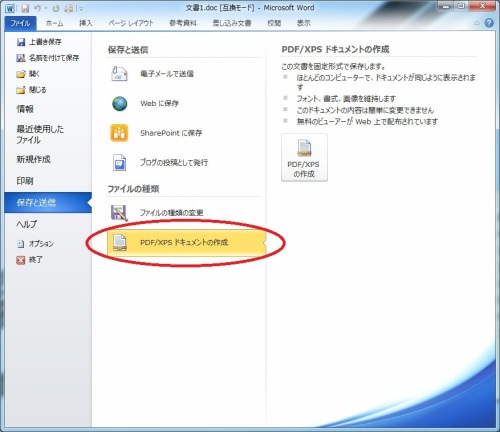Click the Undo icon in quick access toolbar
This screenshot has height=432, width=500.
pyautogui.click(x=37, y=8)
